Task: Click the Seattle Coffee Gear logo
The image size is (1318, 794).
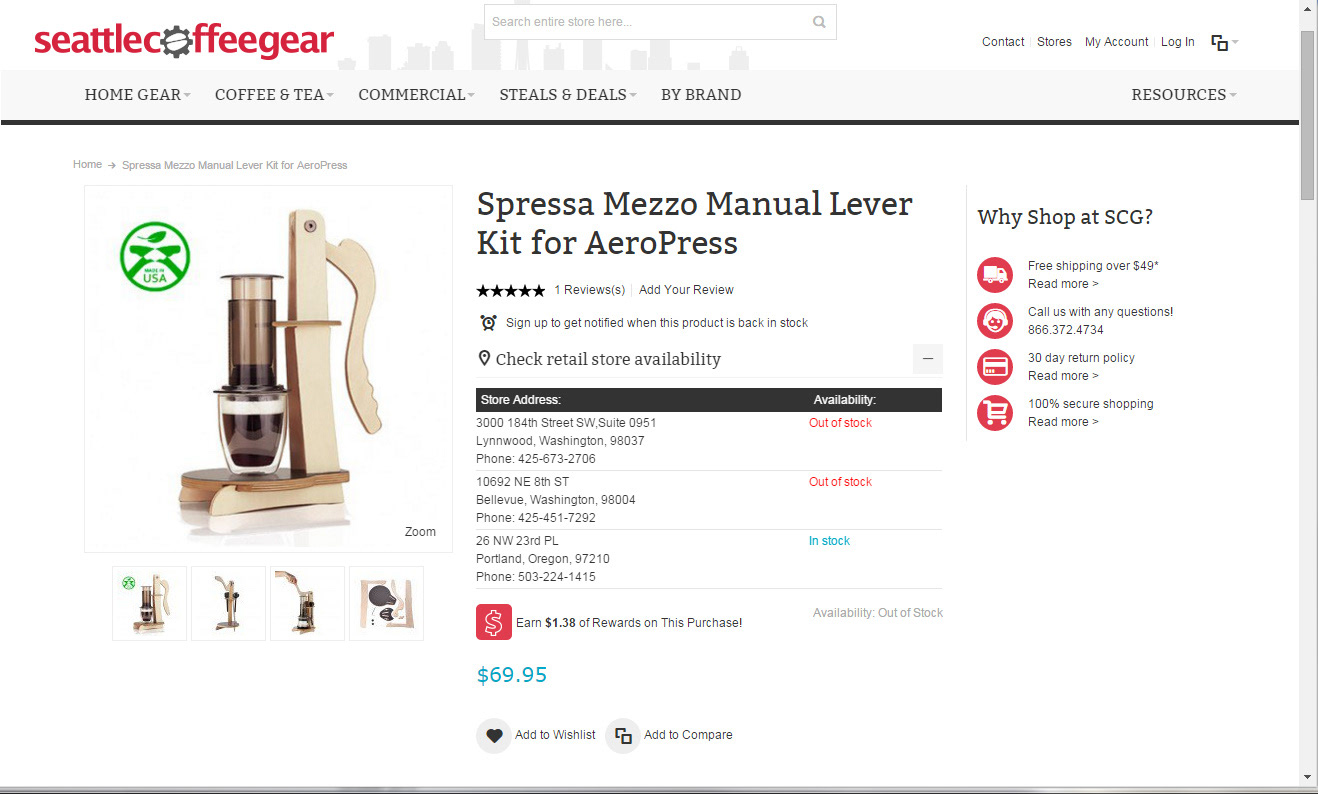Action: [184, 41]
